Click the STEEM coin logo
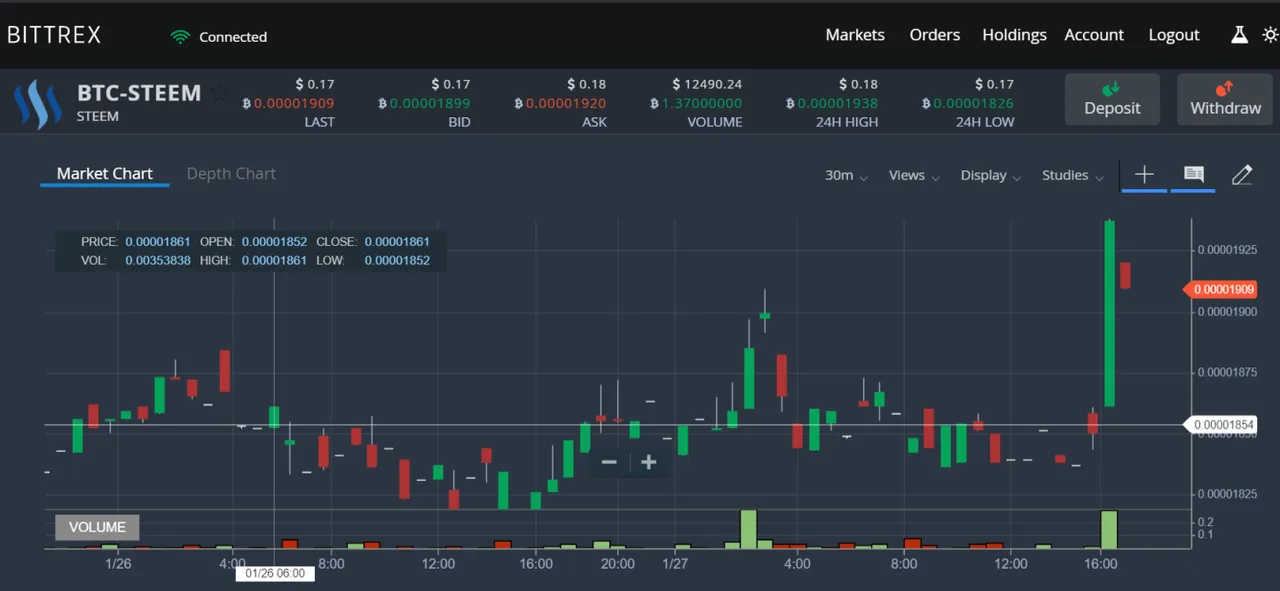Viewport: 1280px width, 591px height. click(38, 105)
